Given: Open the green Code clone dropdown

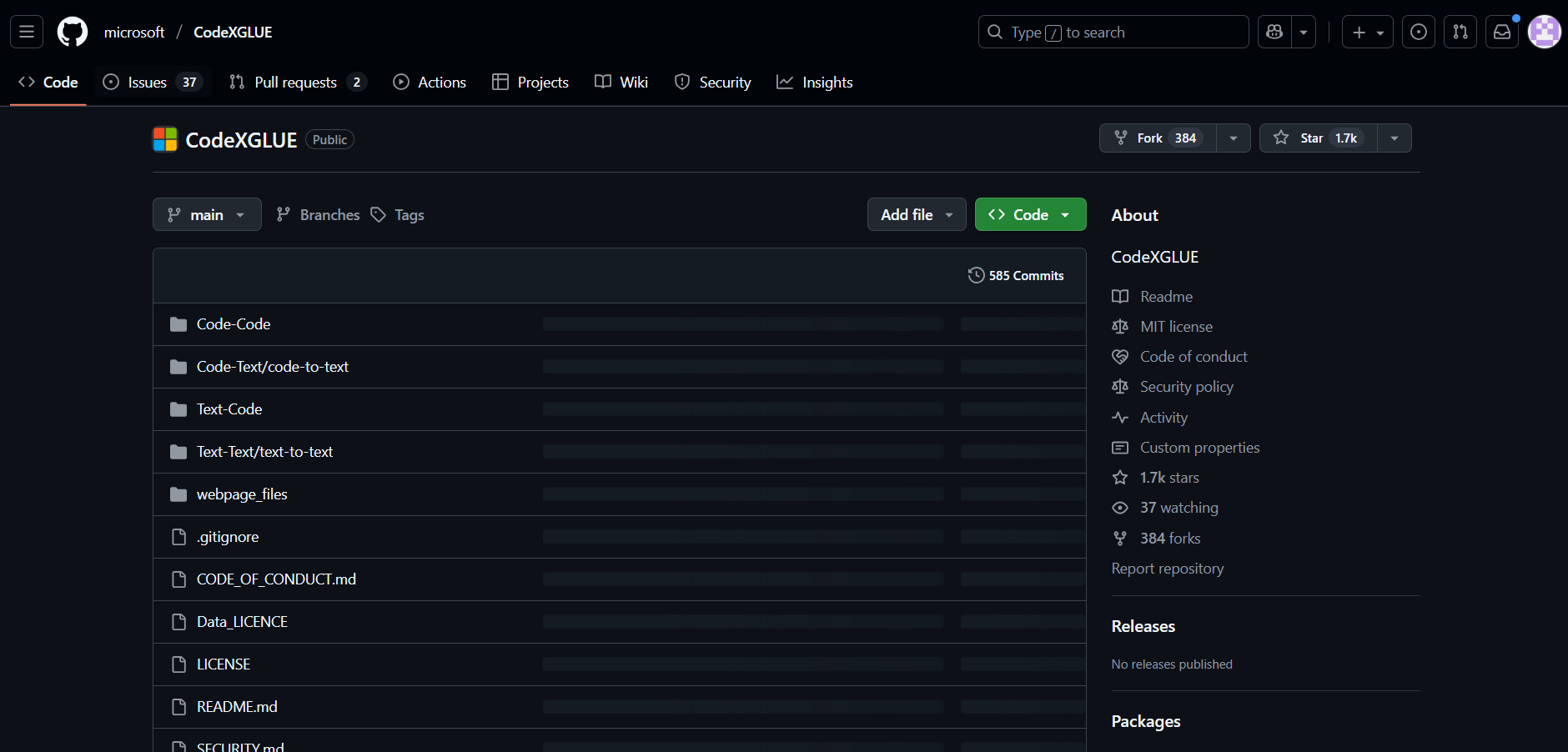Looking at the screenshot, I should click(1030, 214).
